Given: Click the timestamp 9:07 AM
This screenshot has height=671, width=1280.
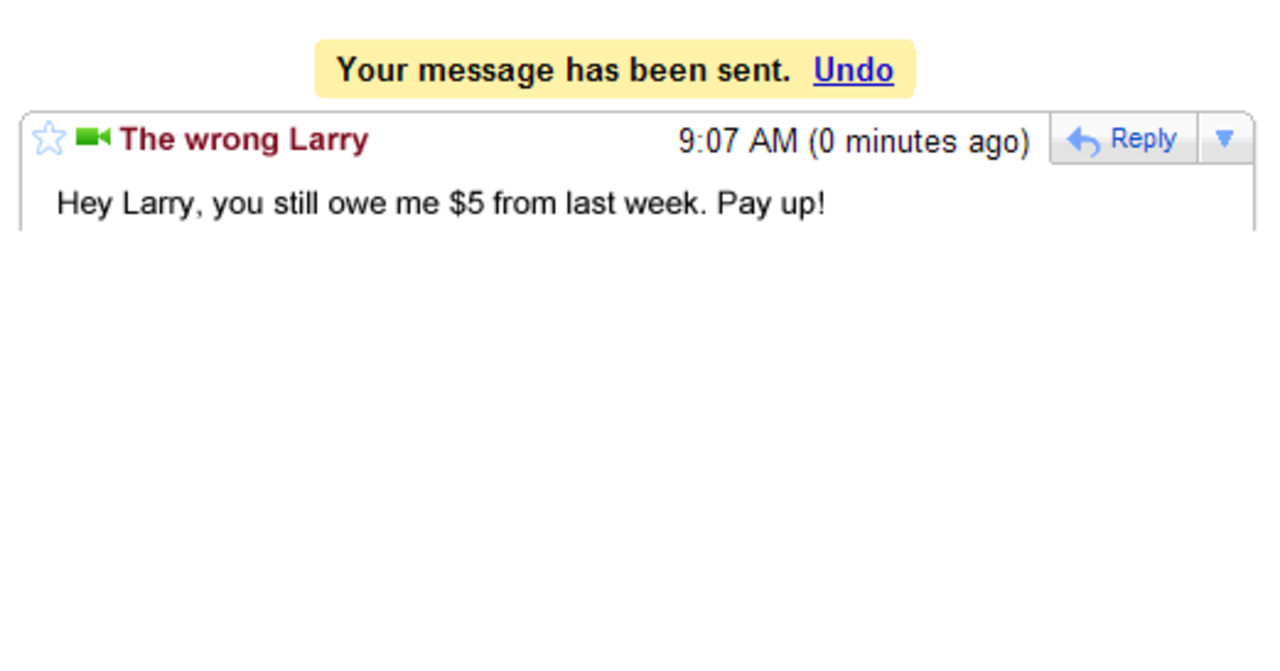Looking at the screenshot, I should pyautogui.click(x=737, y=141).
